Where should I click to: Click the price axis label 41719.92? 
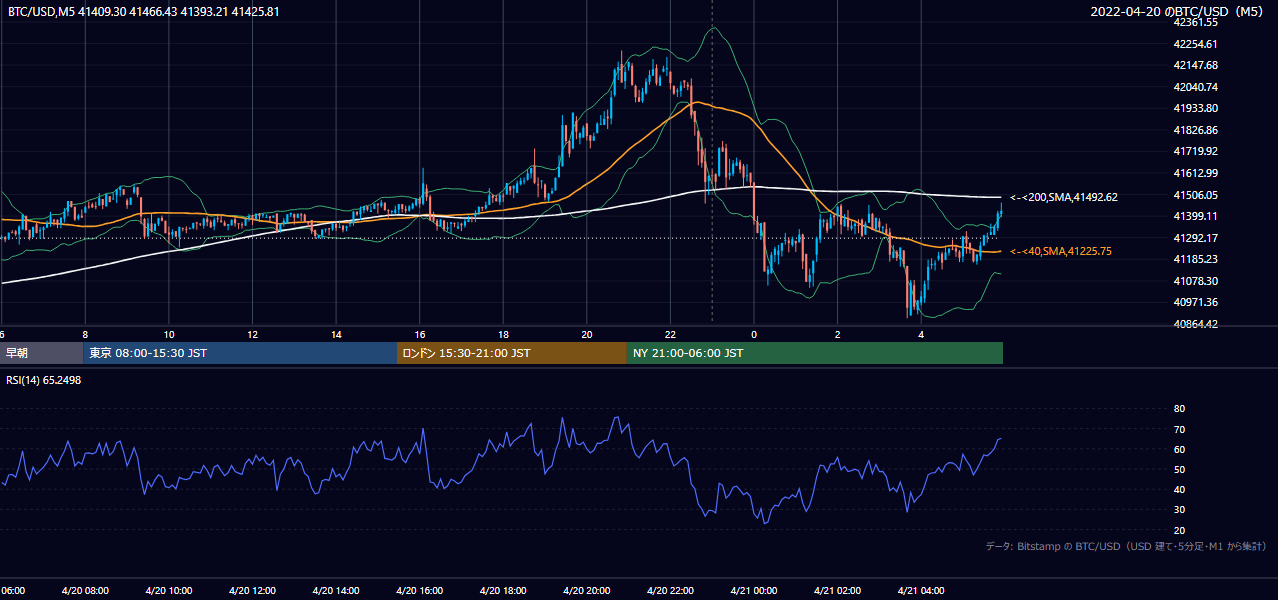click(1197, 151)
